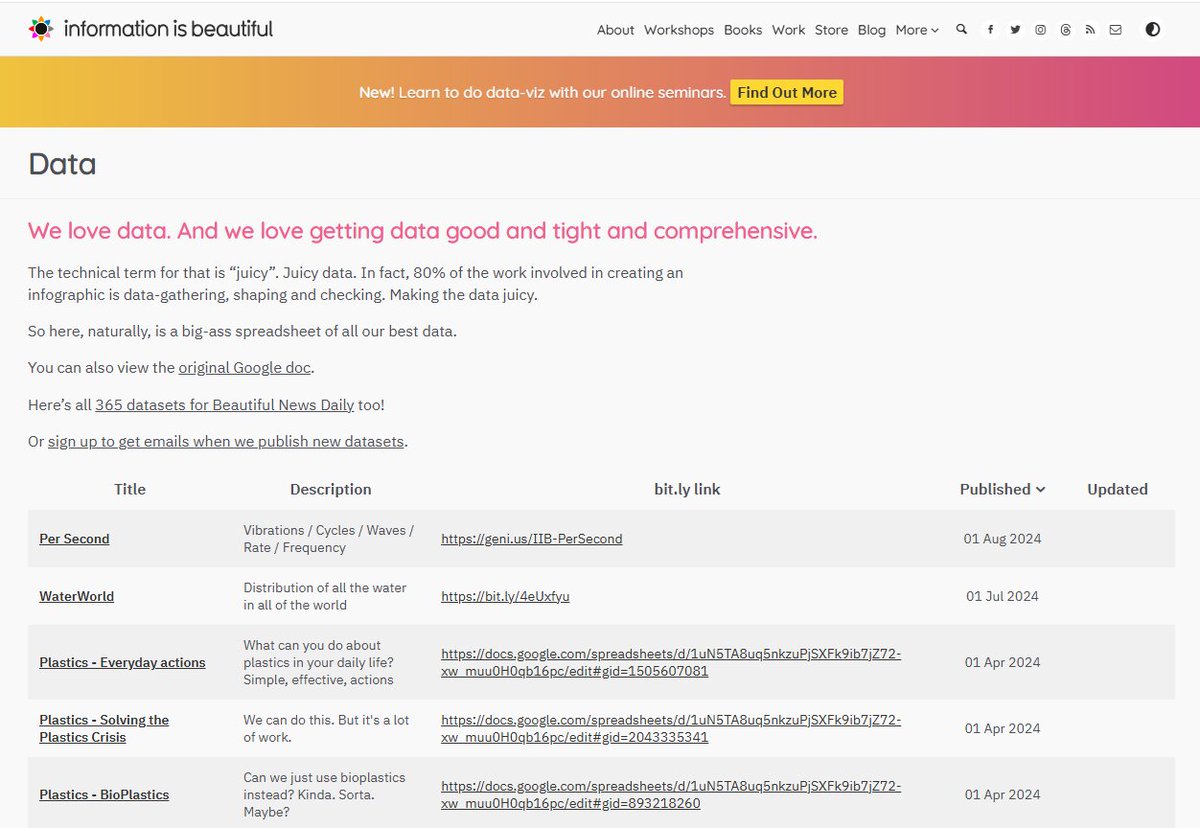The height and width of the screenshot is (828, 1200).
Task: Click the 'Learn to do data-viz' banner text
Action: (543, 92)
